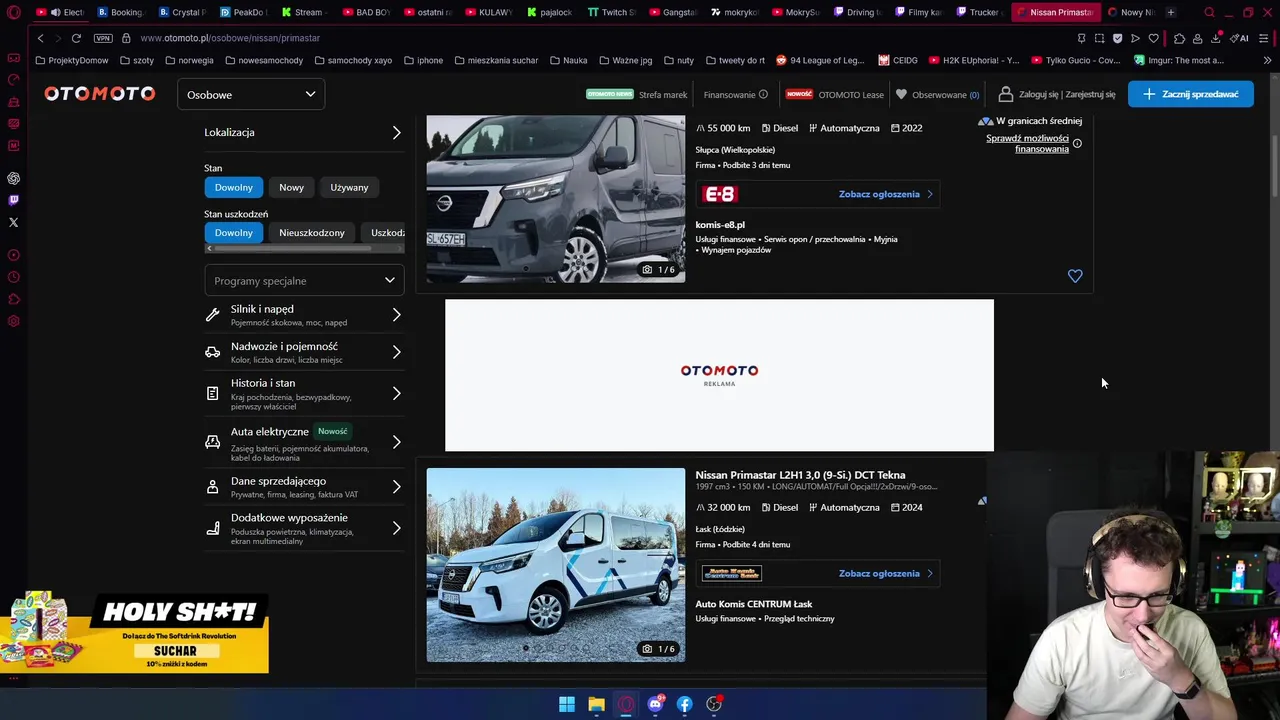Select Nieuszkodzony damage filter
This screenshot has width=1280, height=720.
[x=312, y=232]
